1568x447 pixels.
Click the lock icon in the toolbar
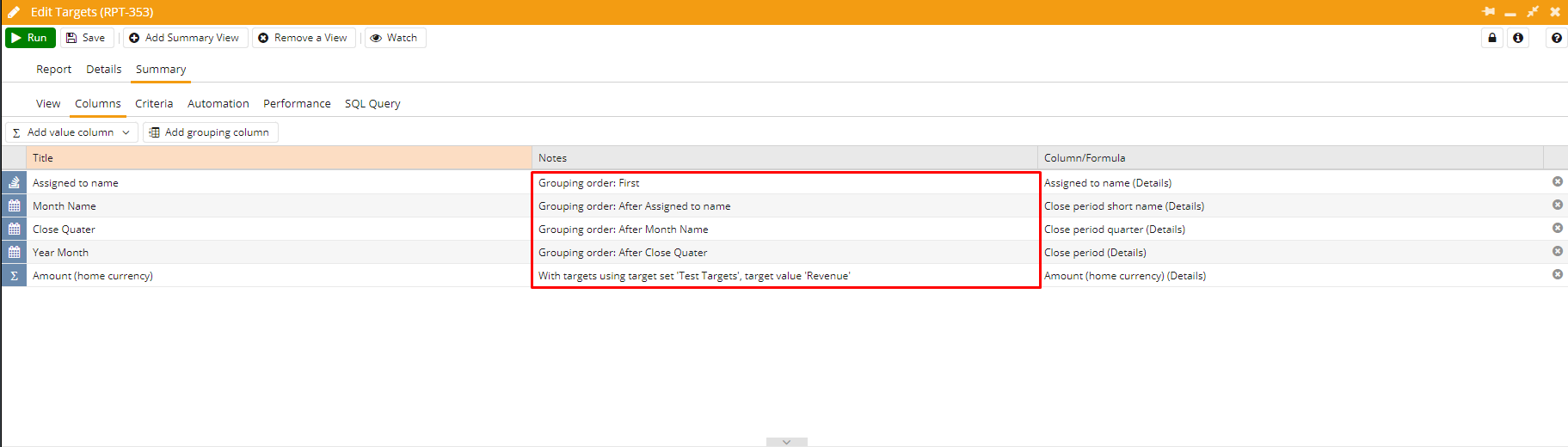1492,38
